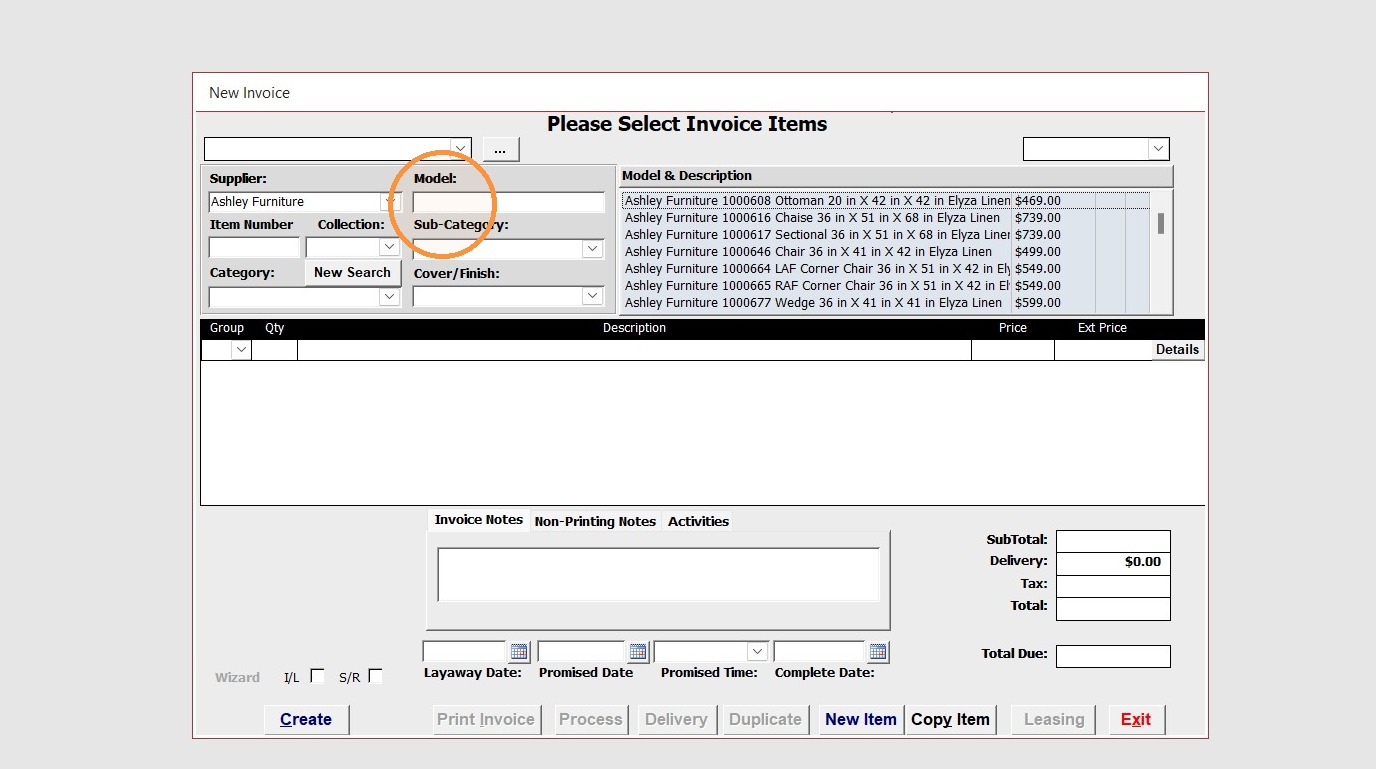Click the Delivery button

point(676,719)
